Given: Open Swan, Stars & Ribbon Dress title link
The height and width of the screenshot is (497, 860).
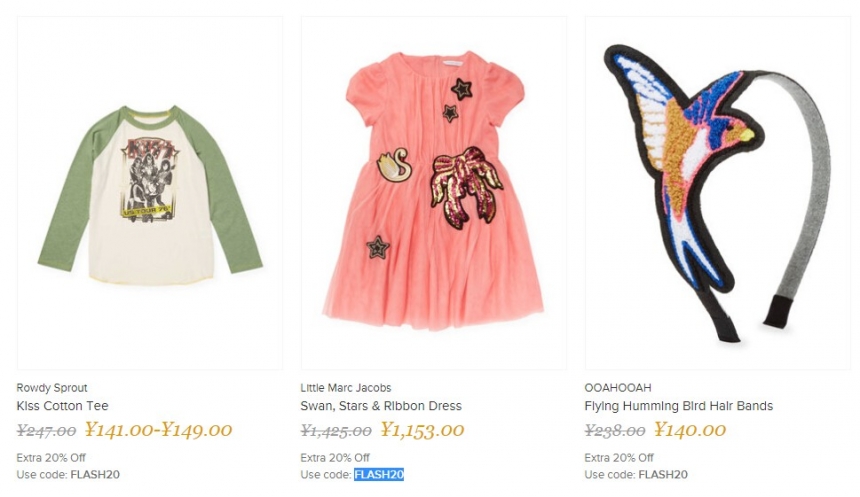Looking at the screenshot, I should coord(381,406).
